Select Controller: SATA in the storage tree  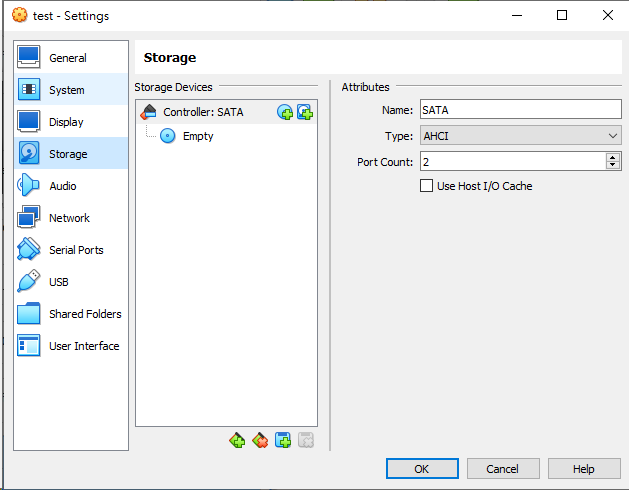pyautogui.click(x=203, y=112)
